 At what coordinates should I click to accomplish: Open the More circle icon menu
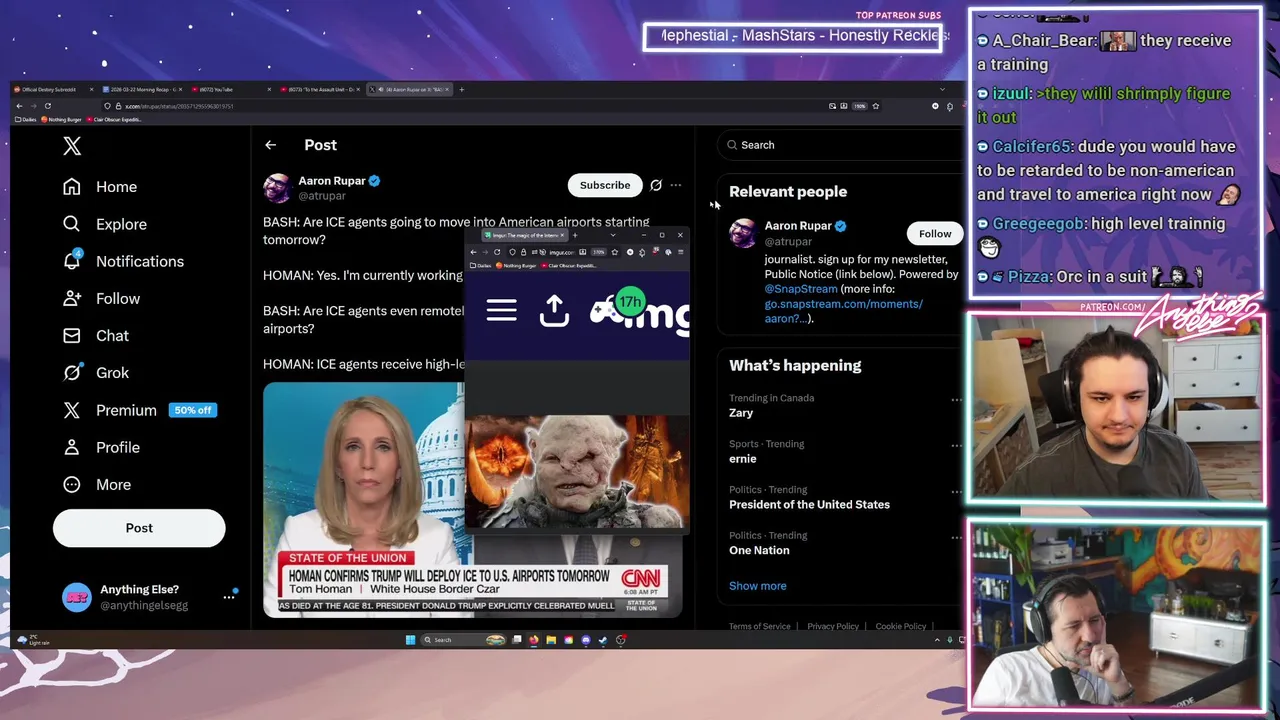point(72,484)
